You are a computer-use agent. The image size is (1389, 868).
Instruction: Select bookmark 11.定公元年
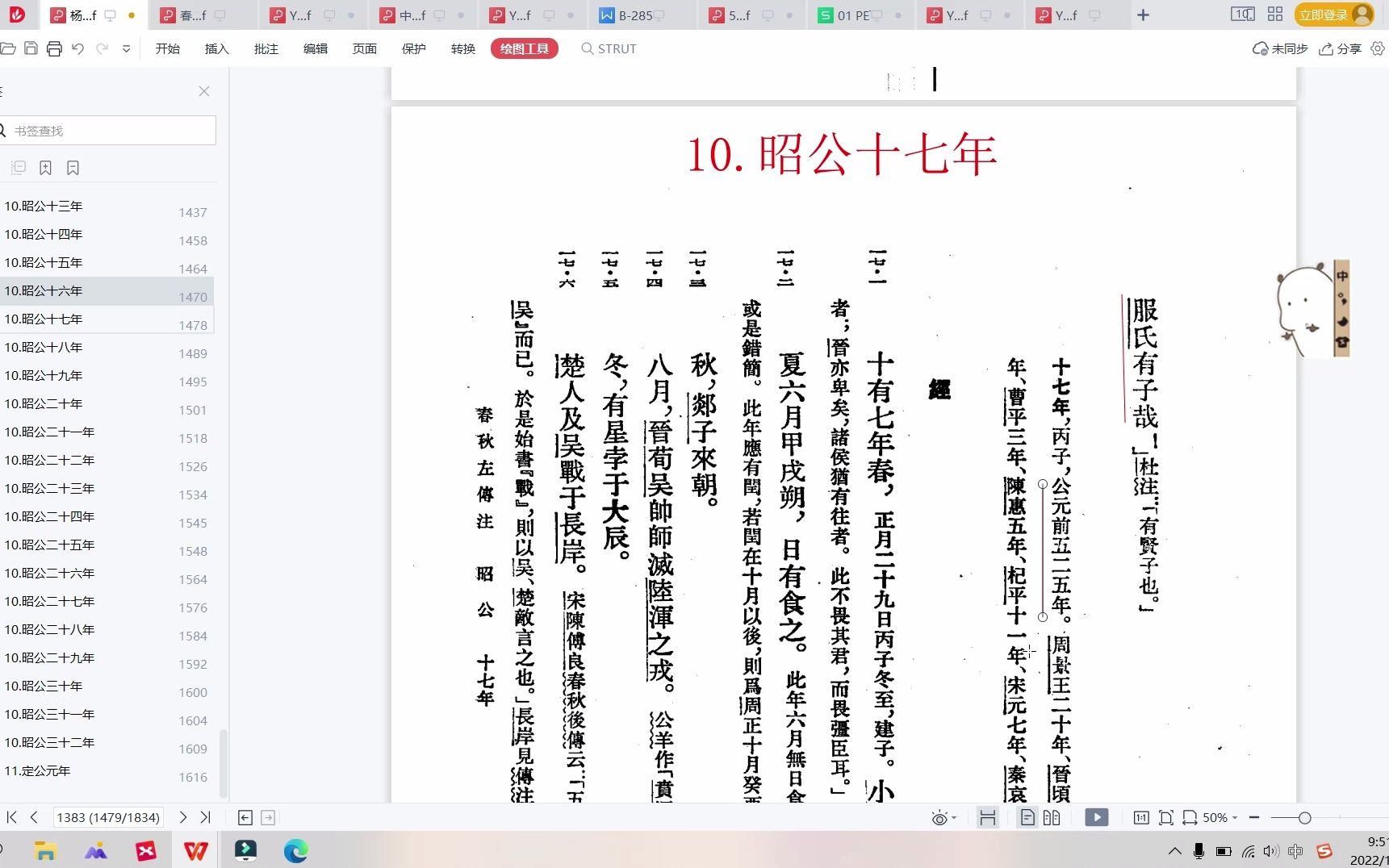click(107, 771)
